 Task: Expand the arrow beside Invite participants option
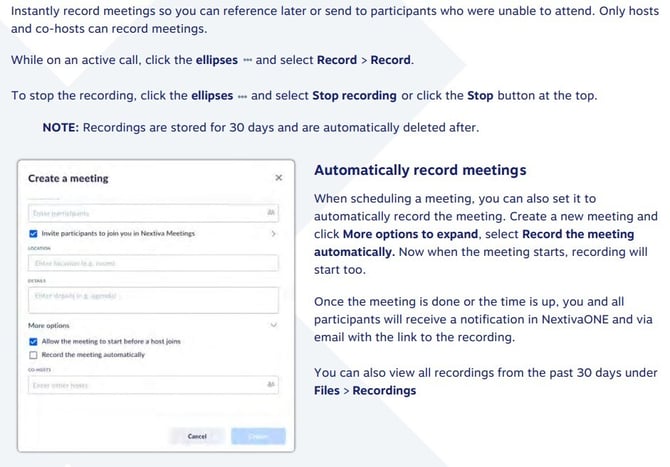pyautogui.click(x=273, y=233)
